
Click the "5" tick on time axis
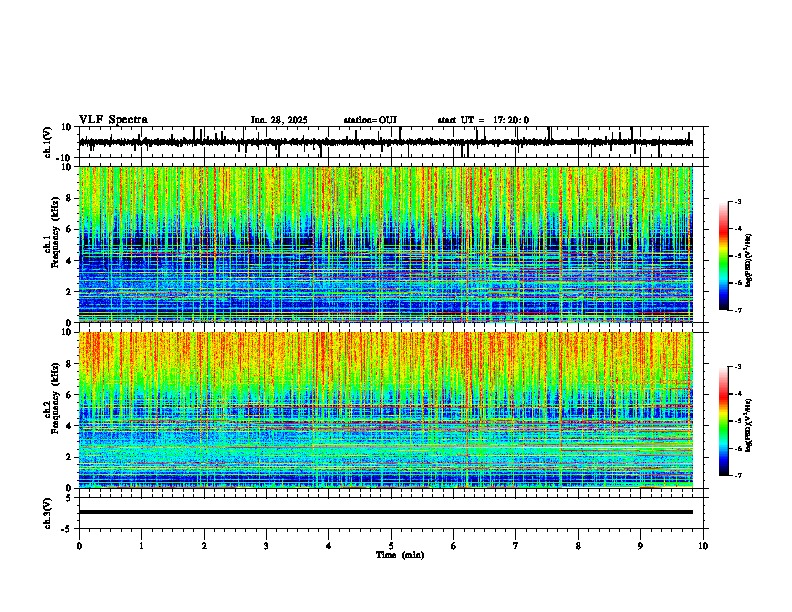click(391, 546)
